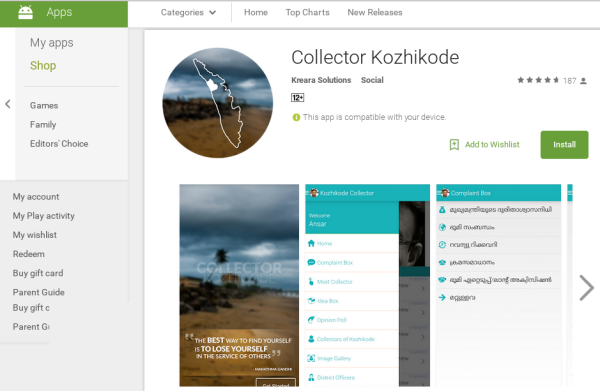This screenshot has height=391, width=600.
Task: Click the avatar in Kozhikode Collector header
Action: [315, 193]
